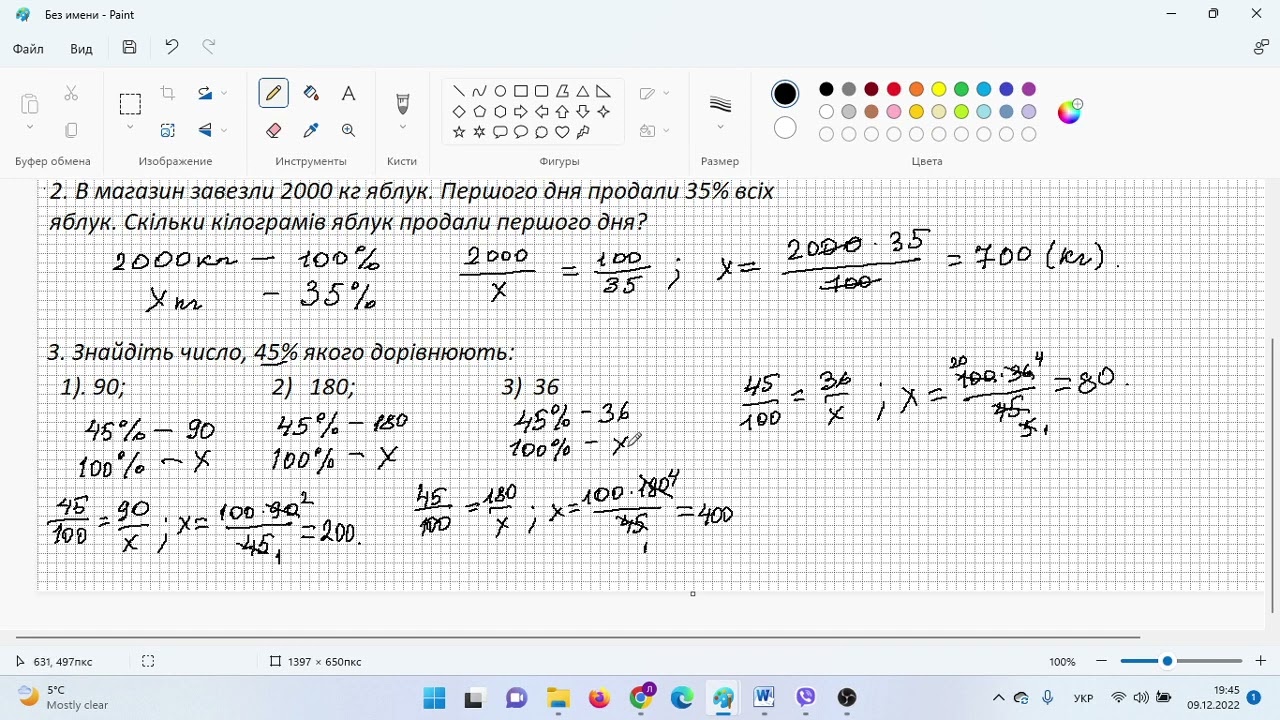Choose the red color swatch
1280x720 pixels.
click(x=894, y=89)
